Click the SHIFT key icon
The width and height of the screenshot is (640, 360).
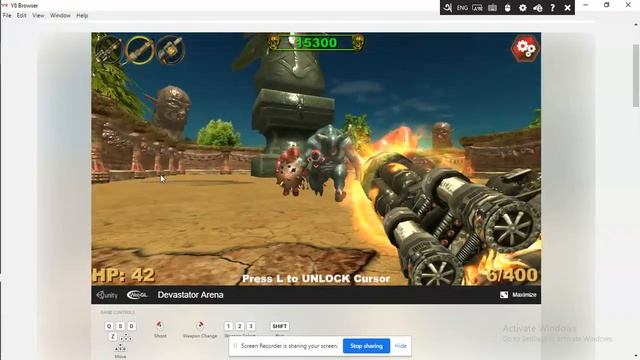click(x=280, y=326)
